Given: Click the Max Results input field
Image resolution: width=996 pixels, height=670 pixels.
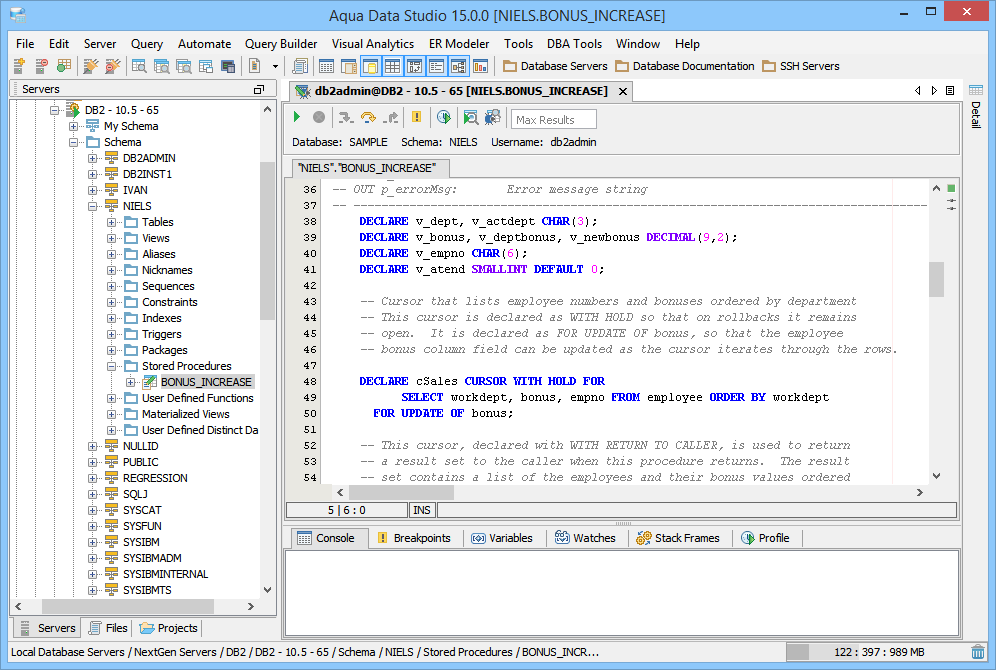Looking at the screenshot, I should pos(554,120).
